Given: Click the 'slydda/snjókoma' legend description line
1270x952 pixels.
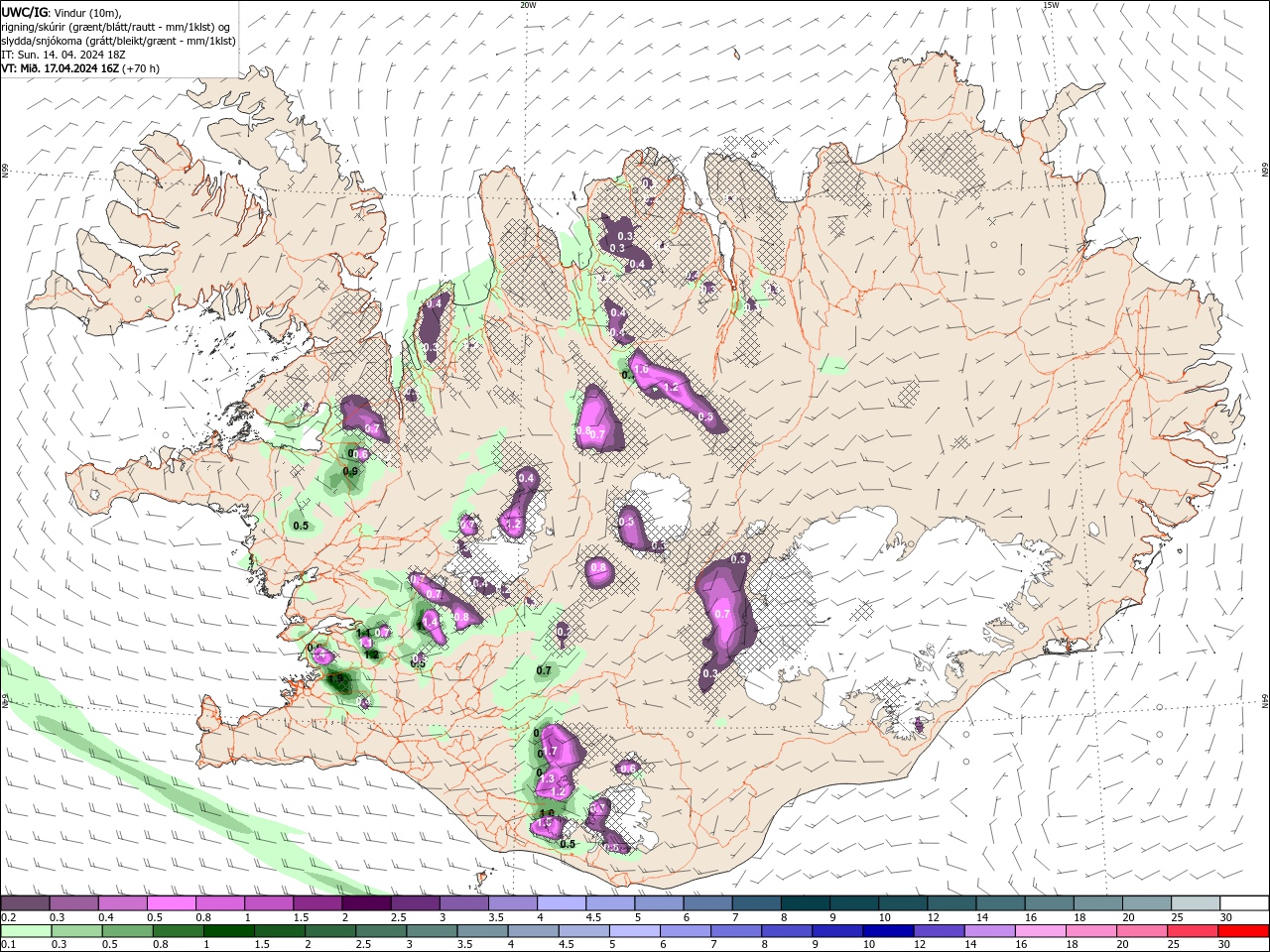Looking at the screenshot, I should (118, 40).
